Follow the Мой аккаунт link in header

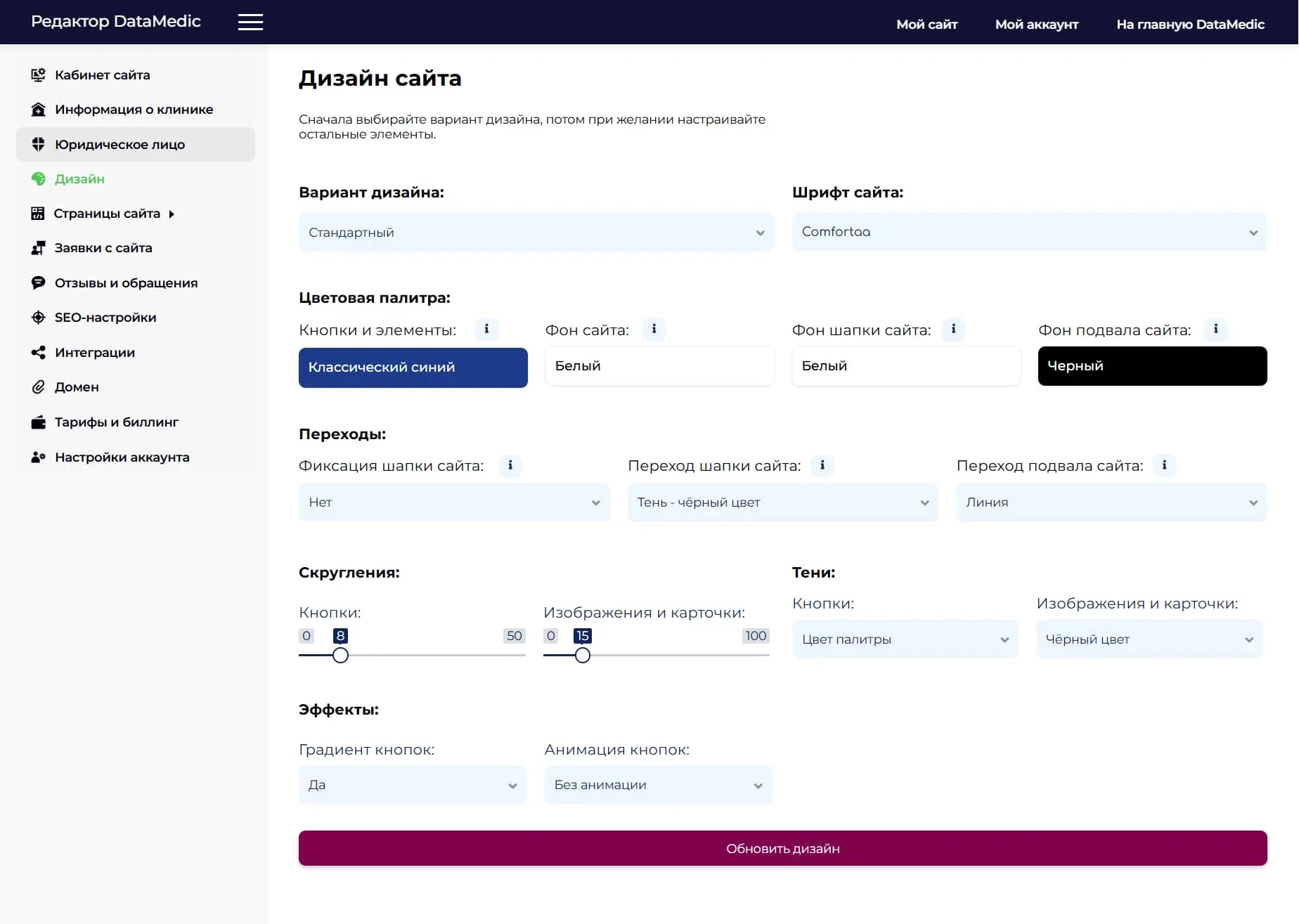(1036, 25)
